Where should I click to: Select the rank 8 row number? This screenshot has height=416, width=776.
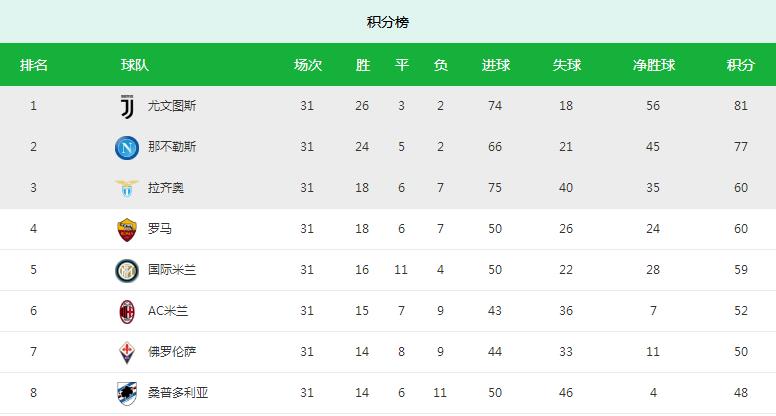click(x=33, y=393)
